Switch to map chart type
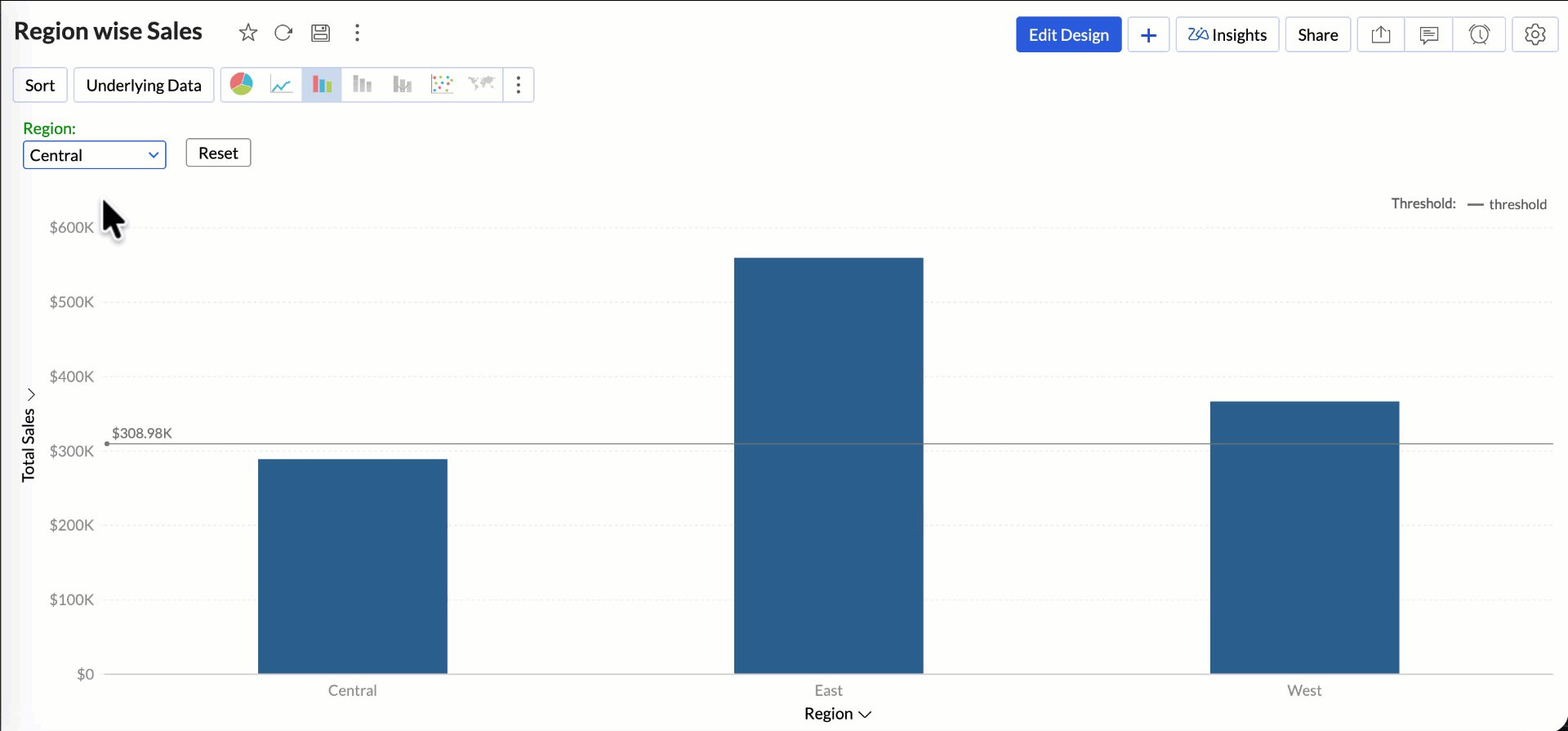 (x=482, y=84)
